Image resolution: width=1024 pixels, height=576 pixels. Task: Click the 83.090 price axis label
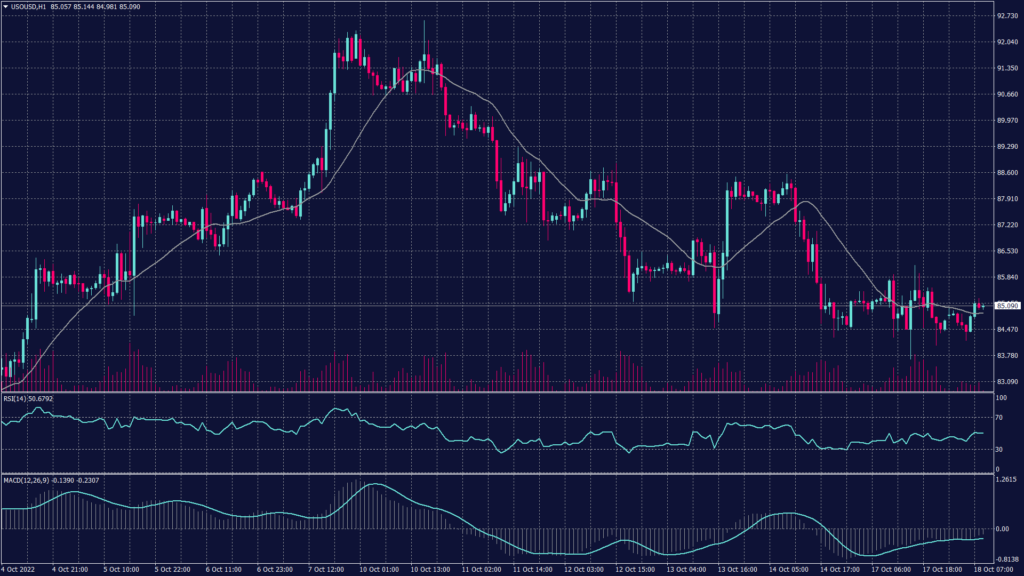[x=1005, y=382]
